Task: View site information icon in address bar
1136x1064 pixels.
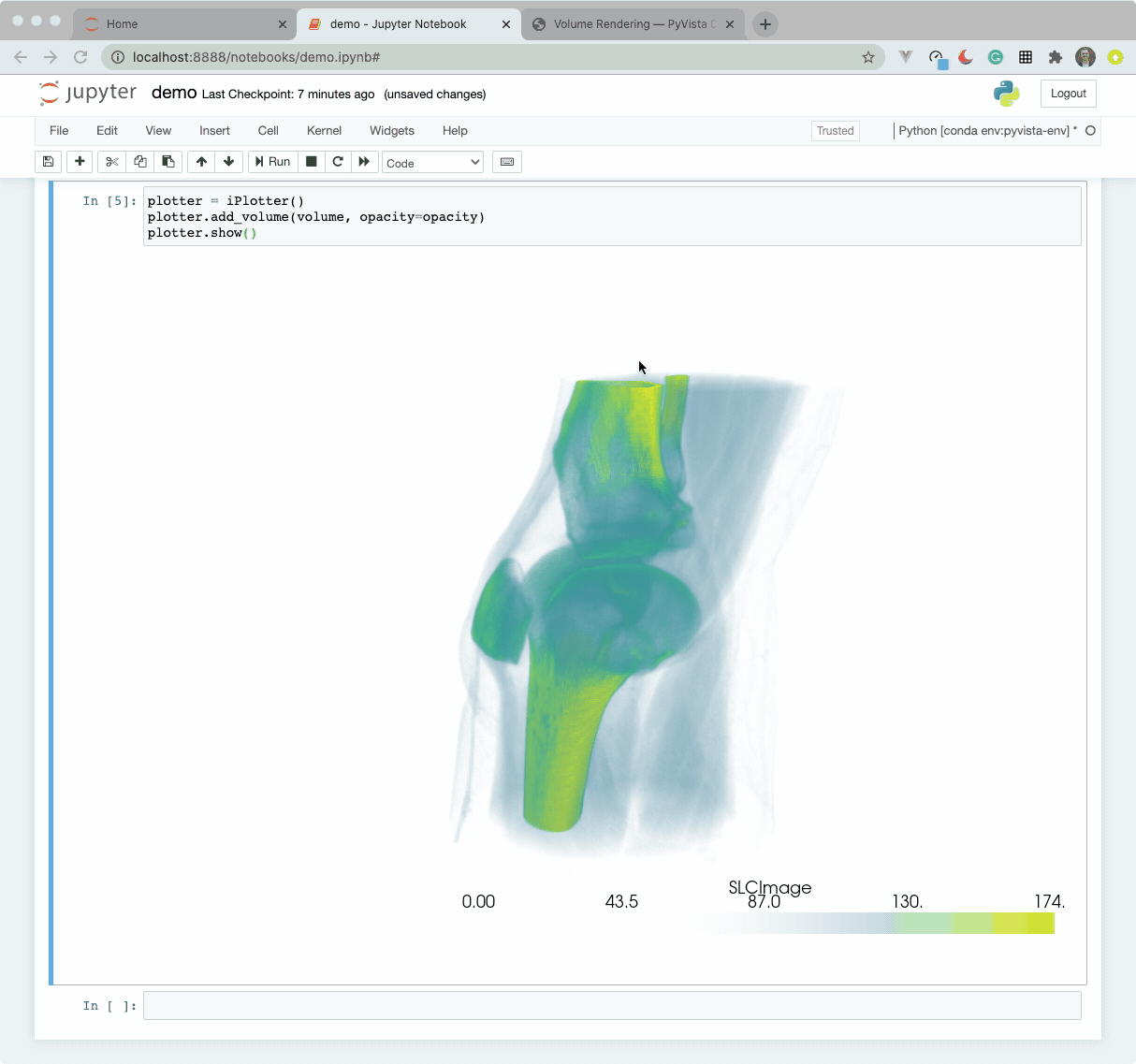Action: pos(118,57)
